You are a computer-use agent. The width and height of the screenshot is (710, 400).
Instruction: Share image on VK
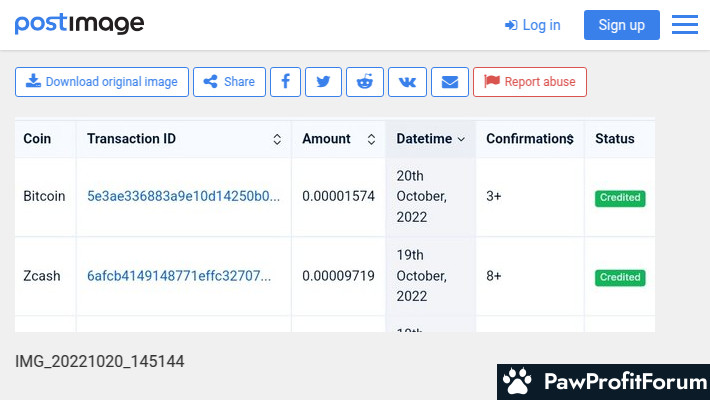pos(407,82)
